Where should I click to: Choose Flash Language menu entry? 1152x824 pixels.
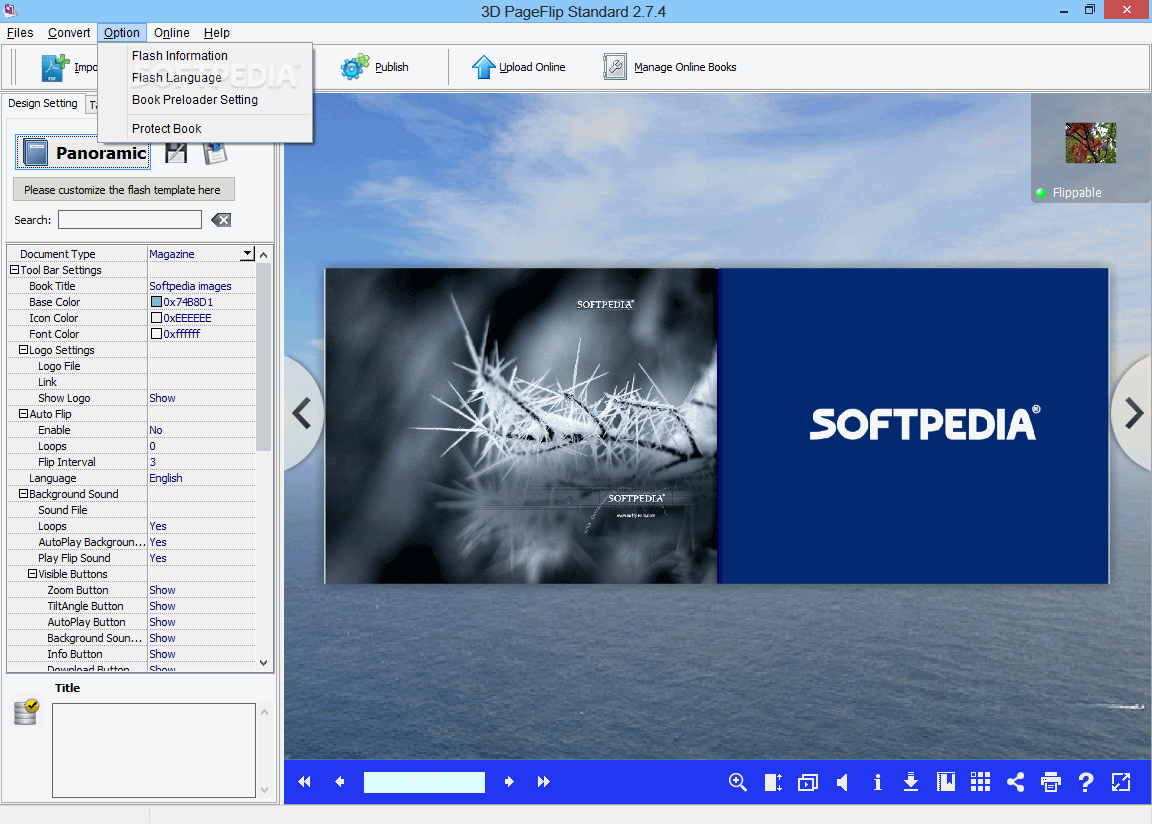pyautogui.click(x=205, y=78)
